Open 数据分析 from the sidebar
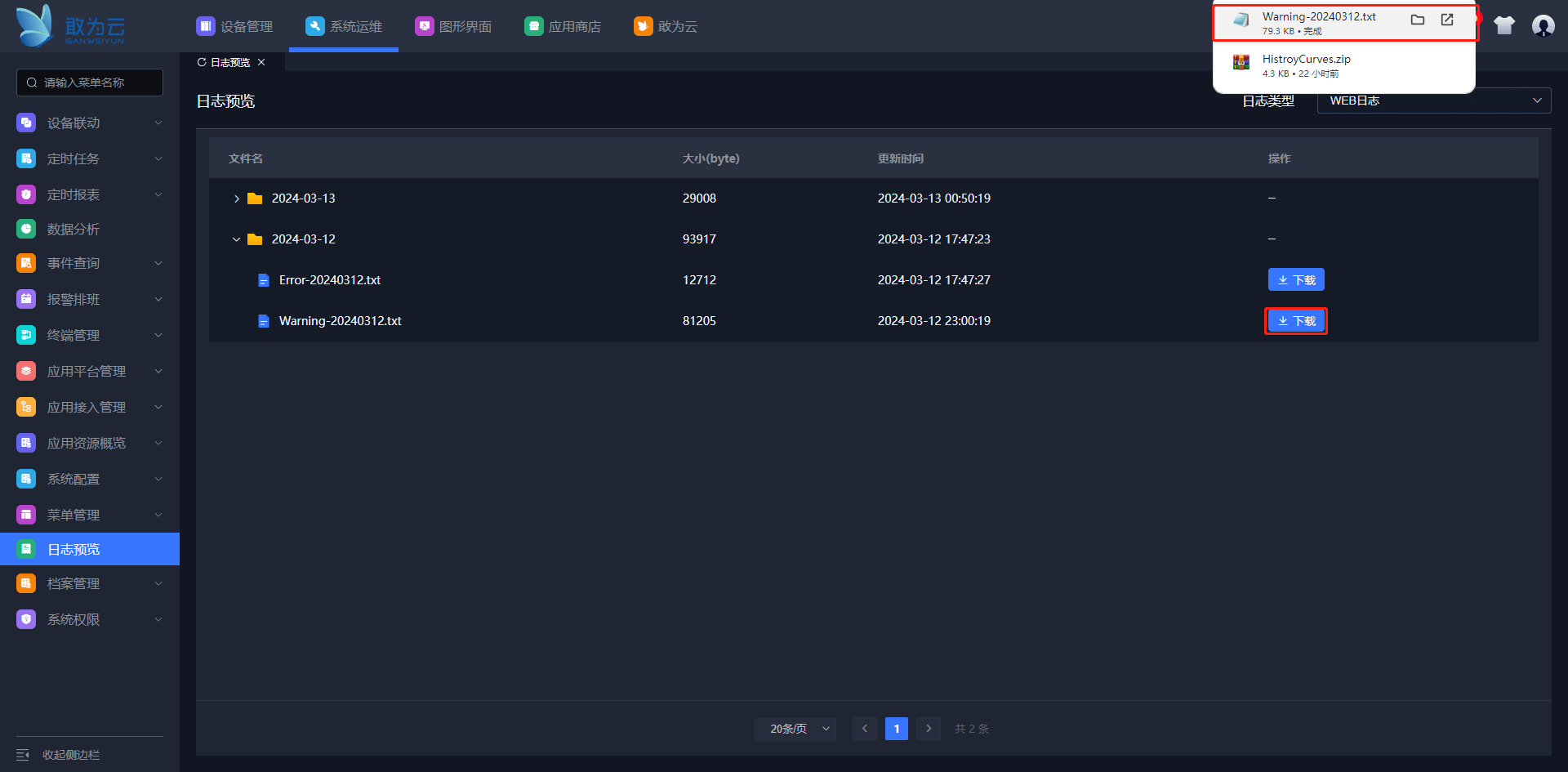 click(90, 229)
